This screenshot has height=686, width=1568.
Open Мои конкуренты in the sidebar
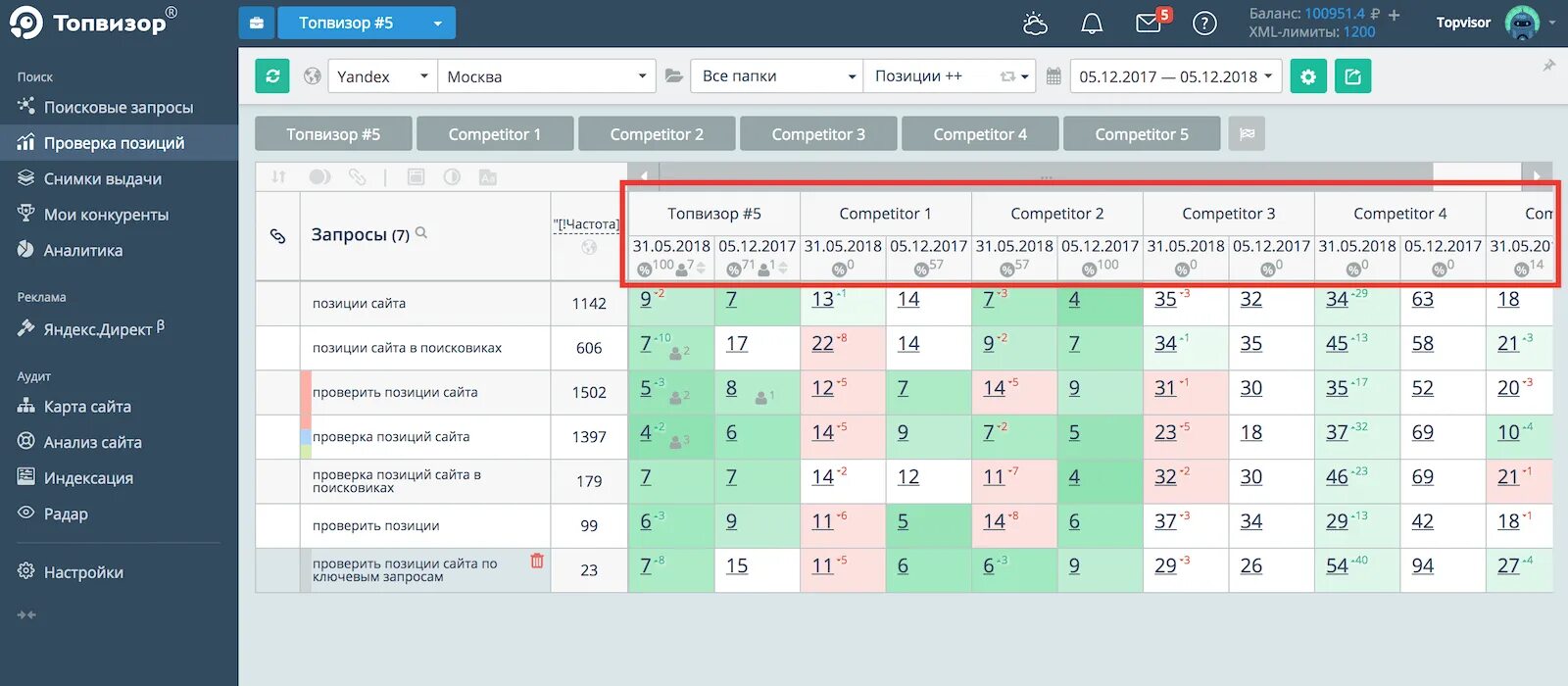click(x=119, y=215)
